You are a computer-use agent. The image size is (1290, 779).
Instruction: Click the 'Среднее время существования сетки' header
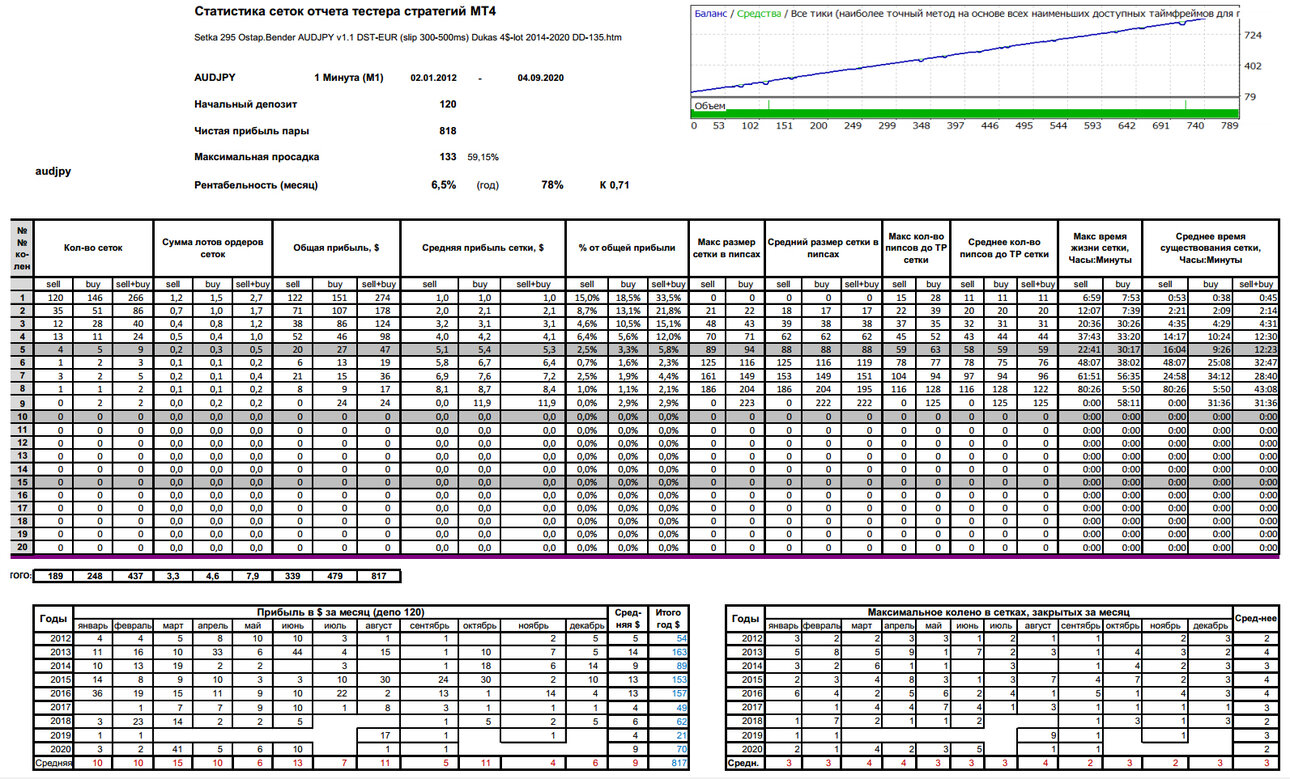tap(1211, 247)
